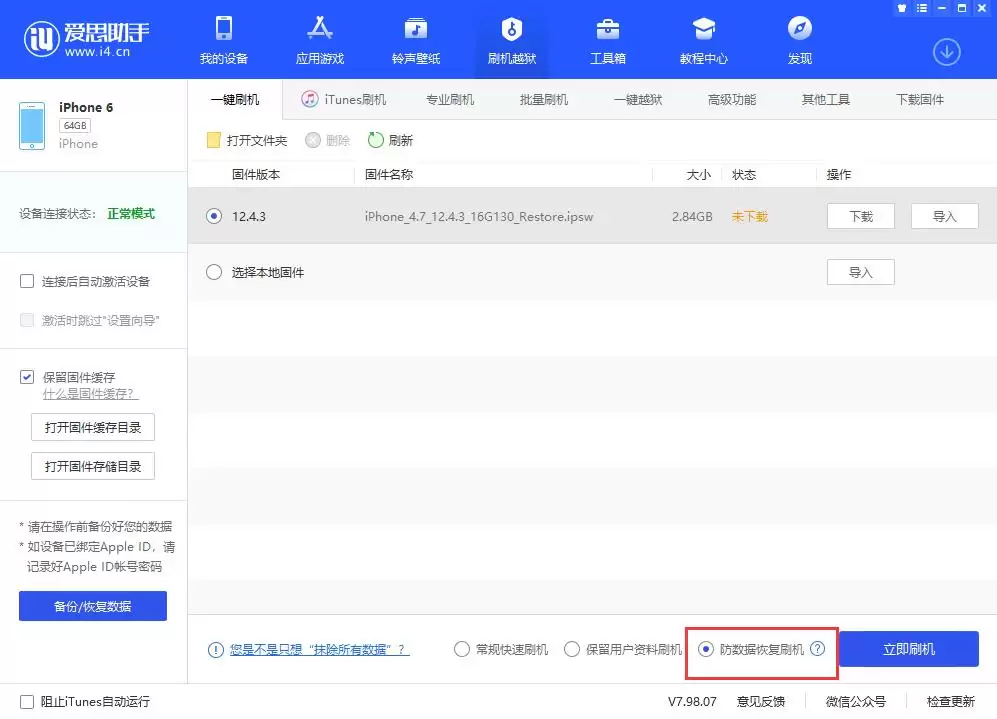Click the 固件名称 column header
997x719 pixels.
pyautogui.click(x=388, y=174)
